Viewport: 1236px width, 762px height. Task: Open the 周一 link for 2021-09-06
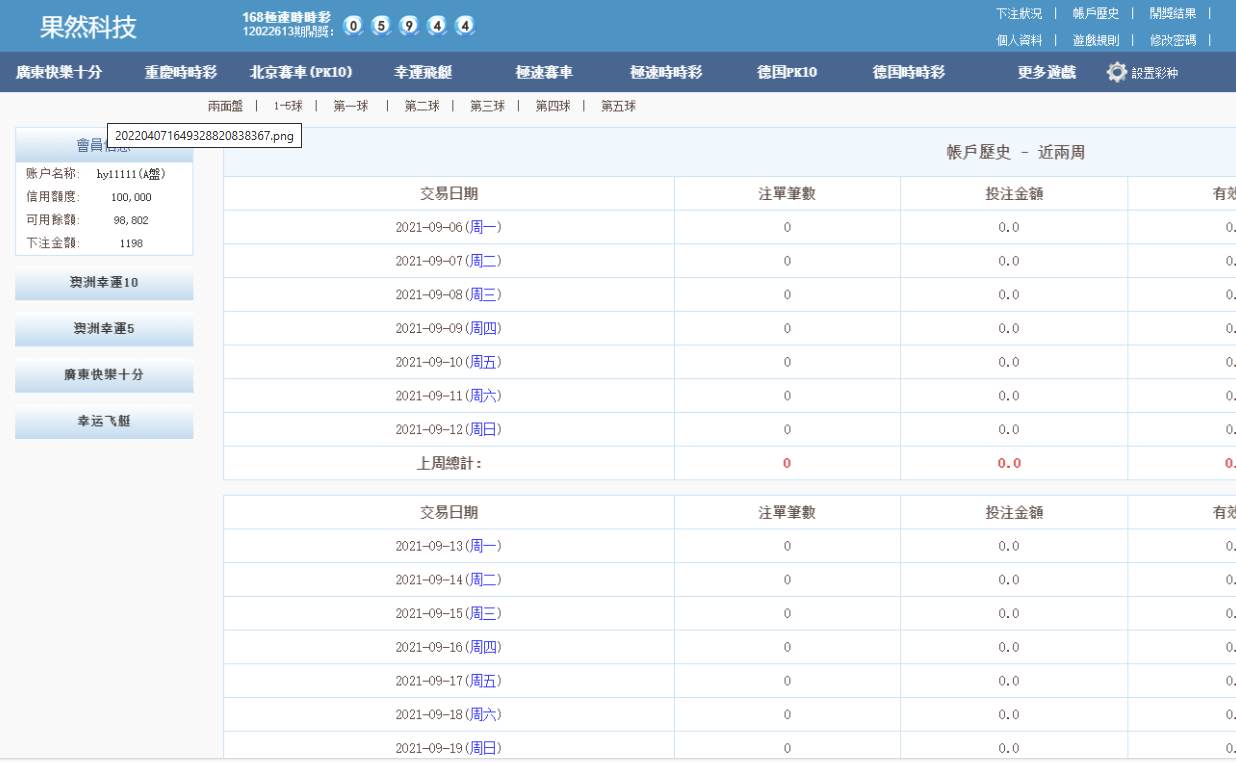pyautogui.click(x=484, y=227)
